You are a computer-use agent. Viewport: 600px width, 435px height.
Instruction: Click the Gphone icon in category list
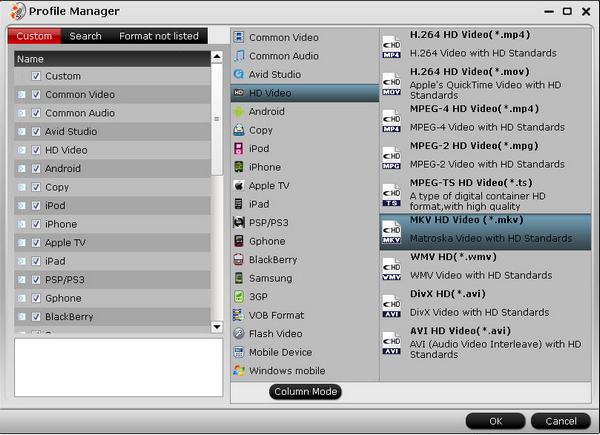click(239, 241)
